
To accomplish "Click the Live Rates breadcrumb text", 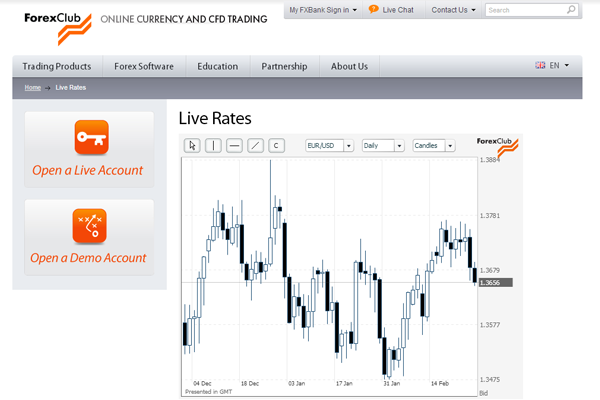I will point(71,88).
